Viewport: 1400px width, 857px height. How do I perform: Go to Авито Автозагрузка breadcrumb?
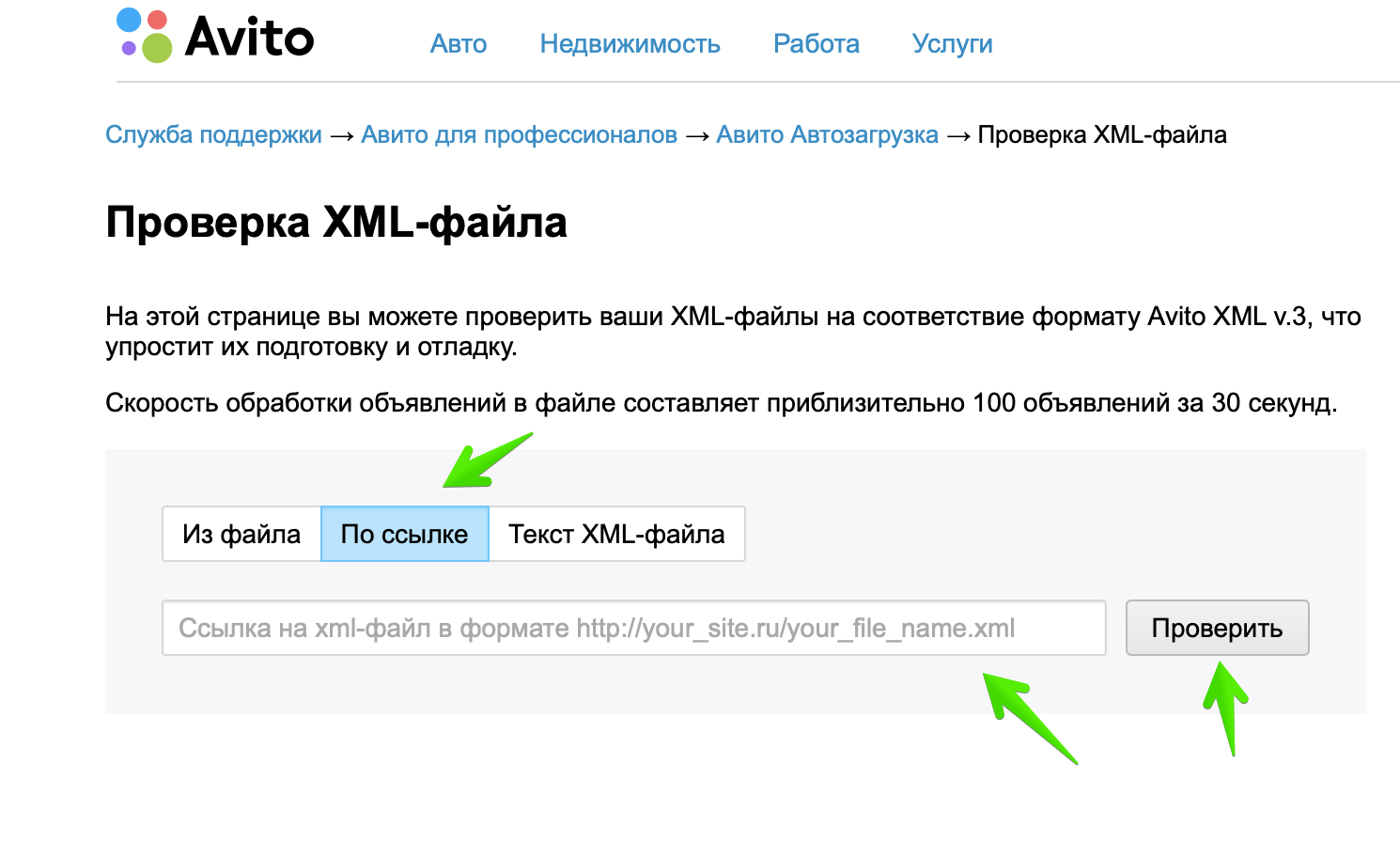click(827, 134)
